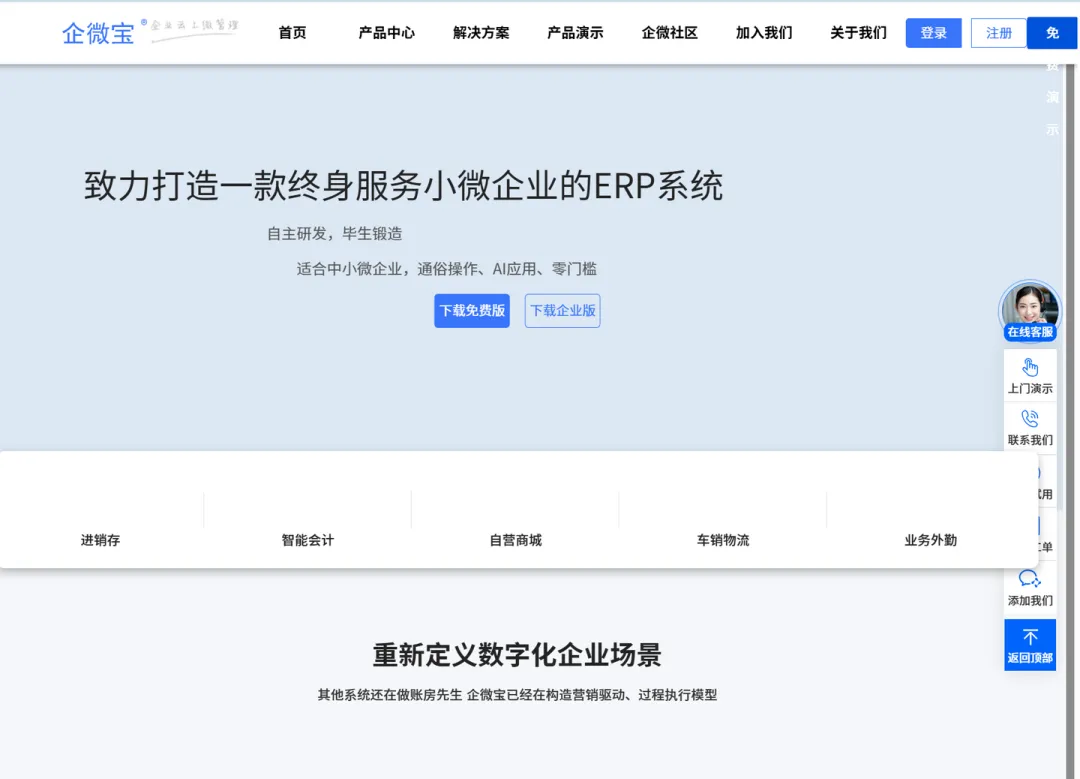
Task: Click the 下载企业版 button
Action: (x=563, y=311)
